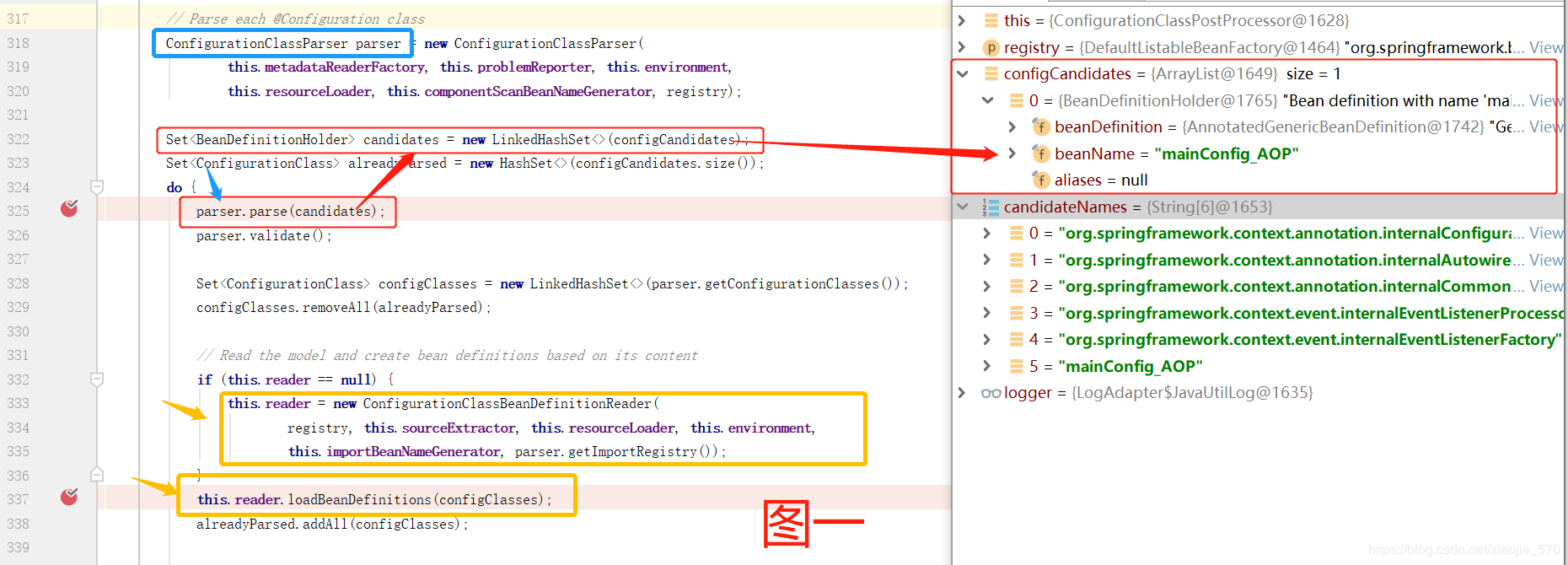Viewport: 1568px width, 565px height.
Task: Open View link for registry value
Action: click(x=1546, y=47)
